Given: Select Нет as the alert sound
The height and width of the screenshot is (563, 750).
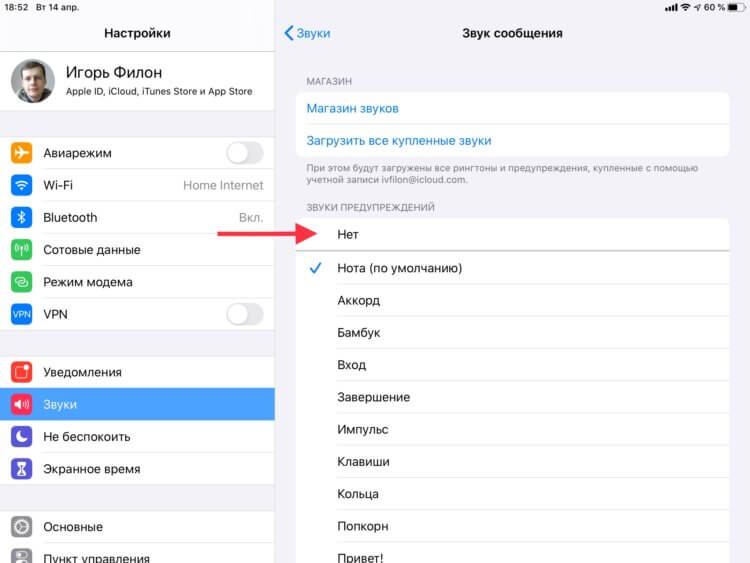Looking at the screenshot, I should (512, 234).
